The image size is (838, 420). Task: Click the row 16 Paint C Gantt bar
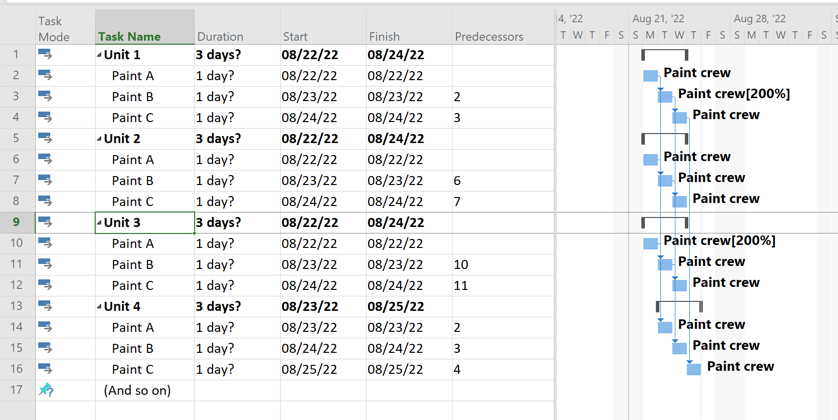[x=694, y=369]
